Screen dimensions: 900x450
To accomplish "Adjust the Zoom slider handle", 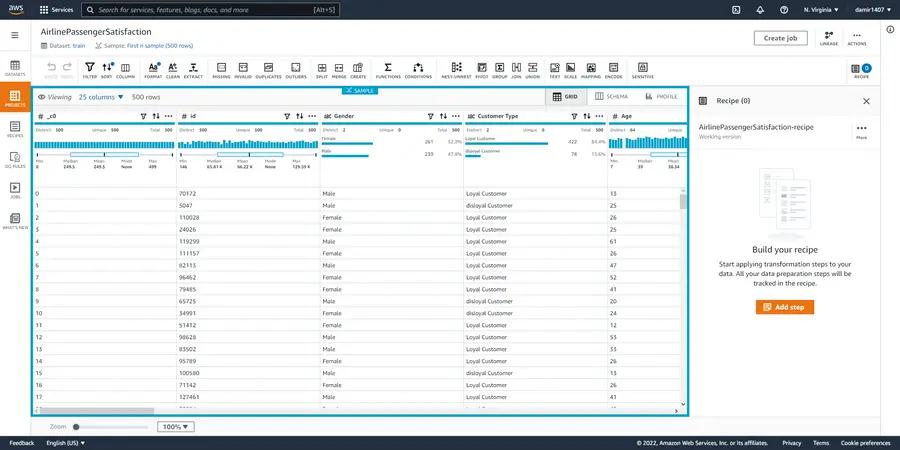I will (x=76, y=426).
